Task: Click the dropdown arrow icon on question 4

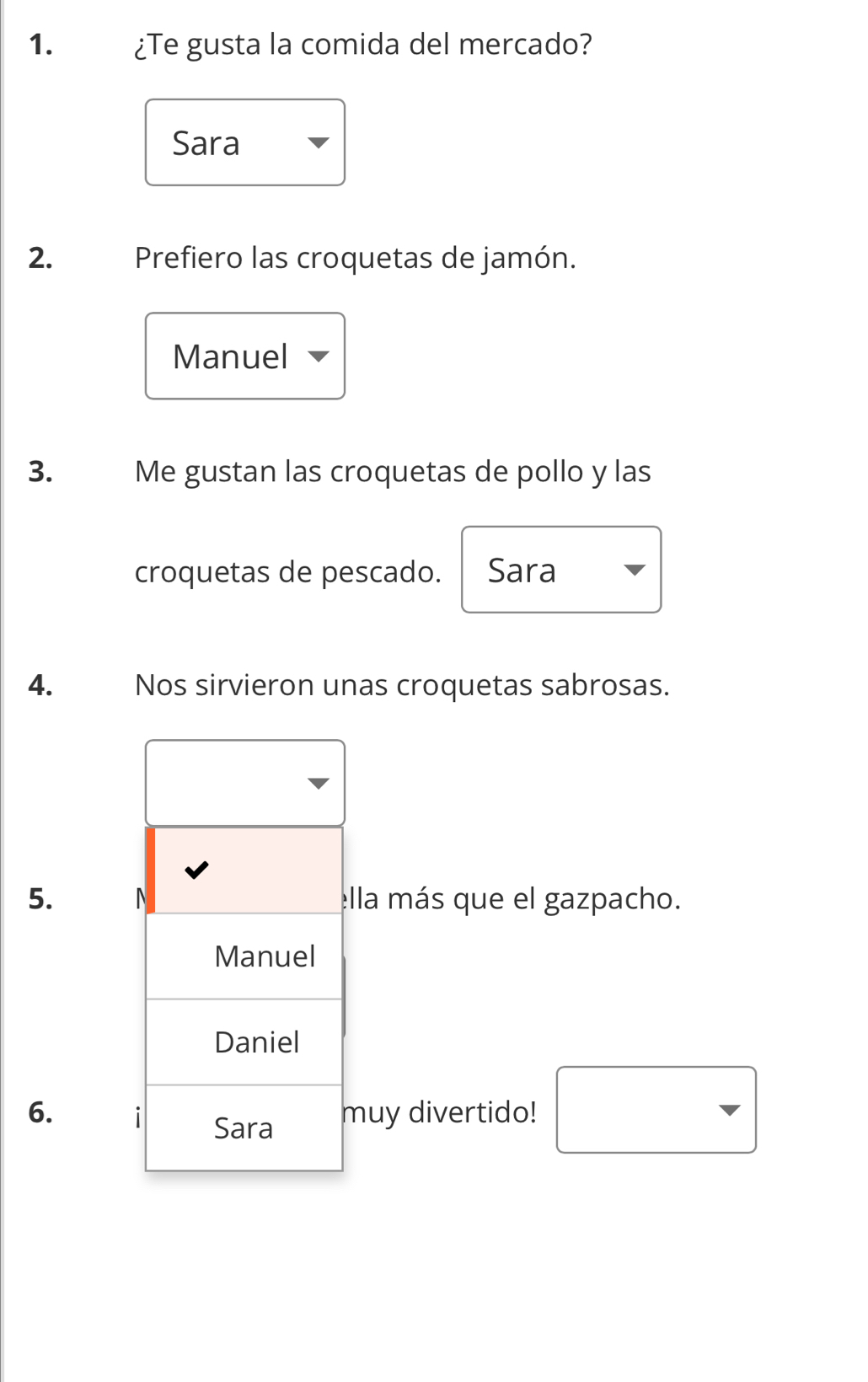Action: tap(319, 784)
